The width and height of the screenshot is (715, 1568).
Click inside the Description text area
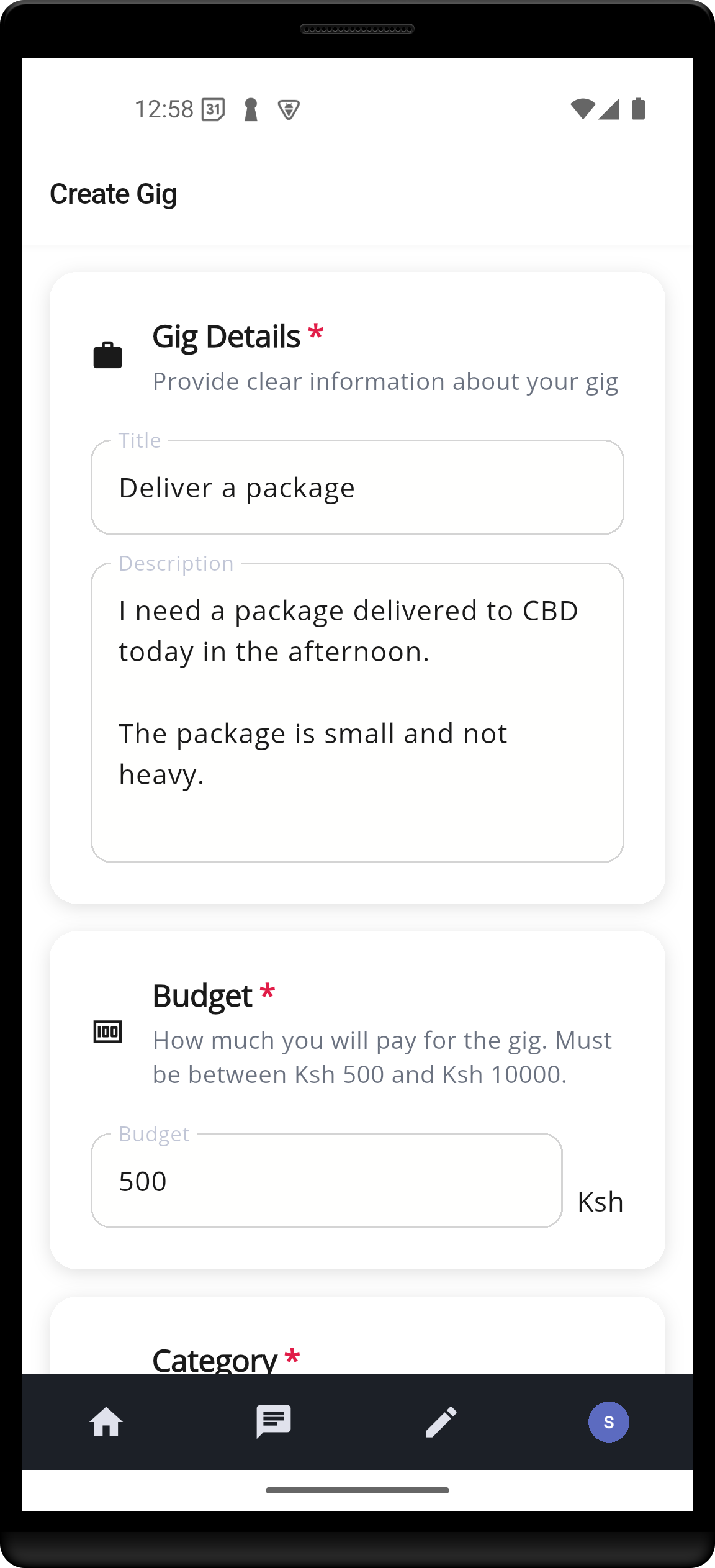[x=357, y=712]
